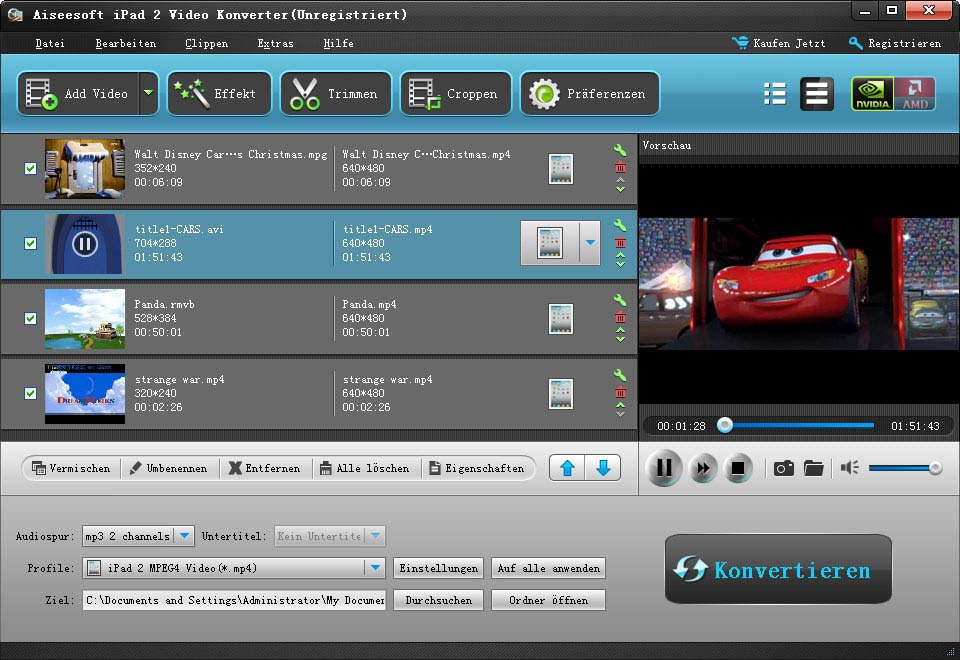Uncheck strange war.mp4 checkbox

point(30,393)
